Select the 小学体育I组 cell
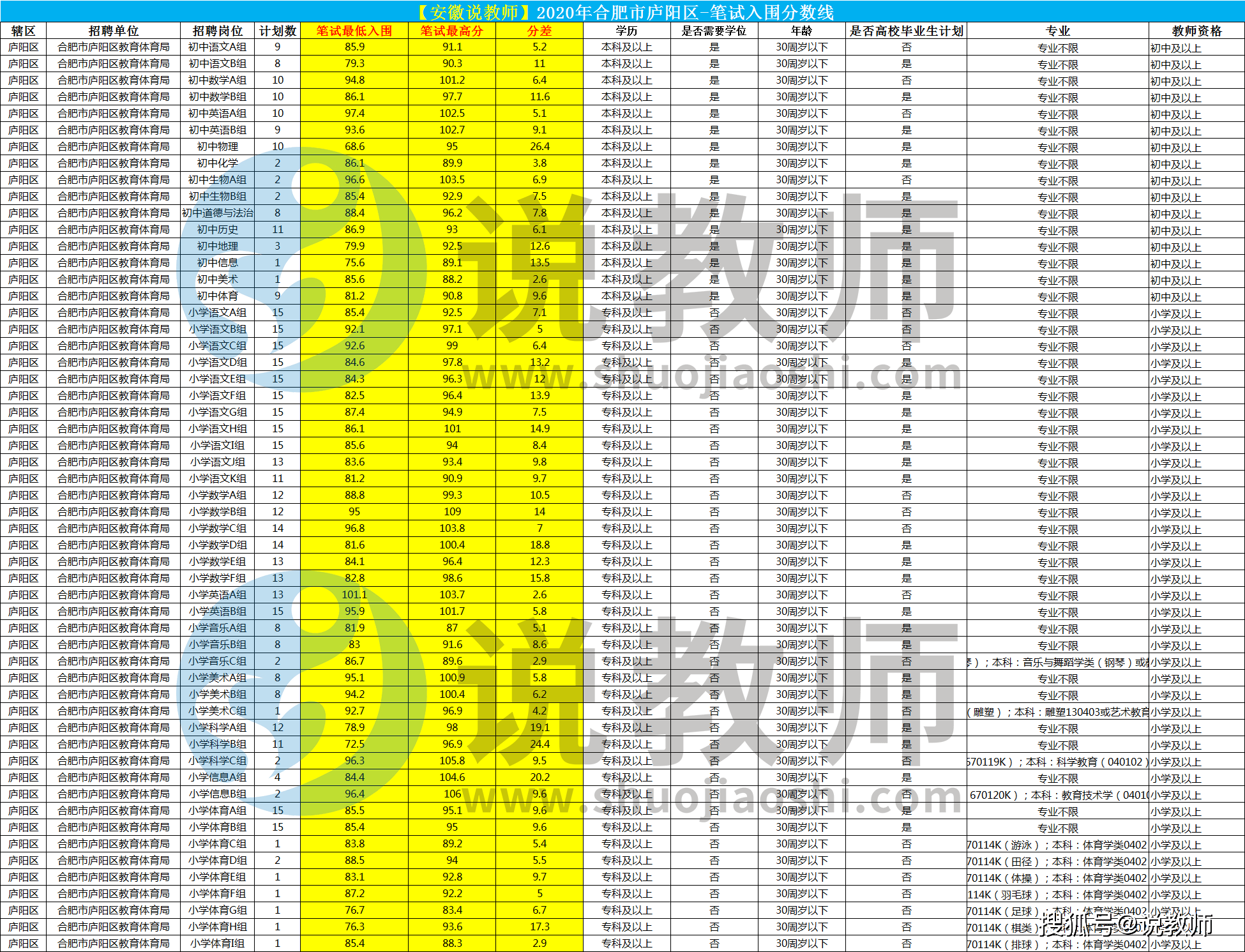Image resolution: width=1245 pixels, height=952 pixels. 217,943
